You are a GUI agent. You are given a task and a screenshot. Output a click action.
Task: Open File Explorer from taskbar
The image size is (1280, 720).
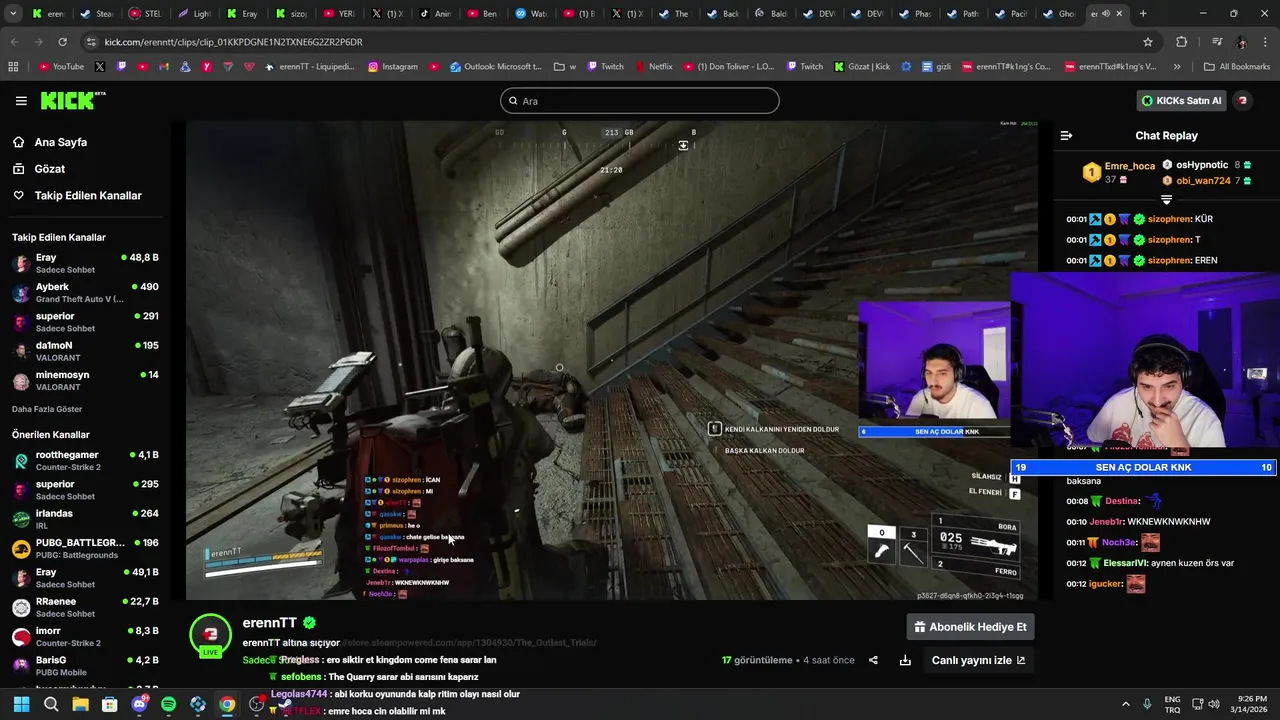[x=80, y=705]
